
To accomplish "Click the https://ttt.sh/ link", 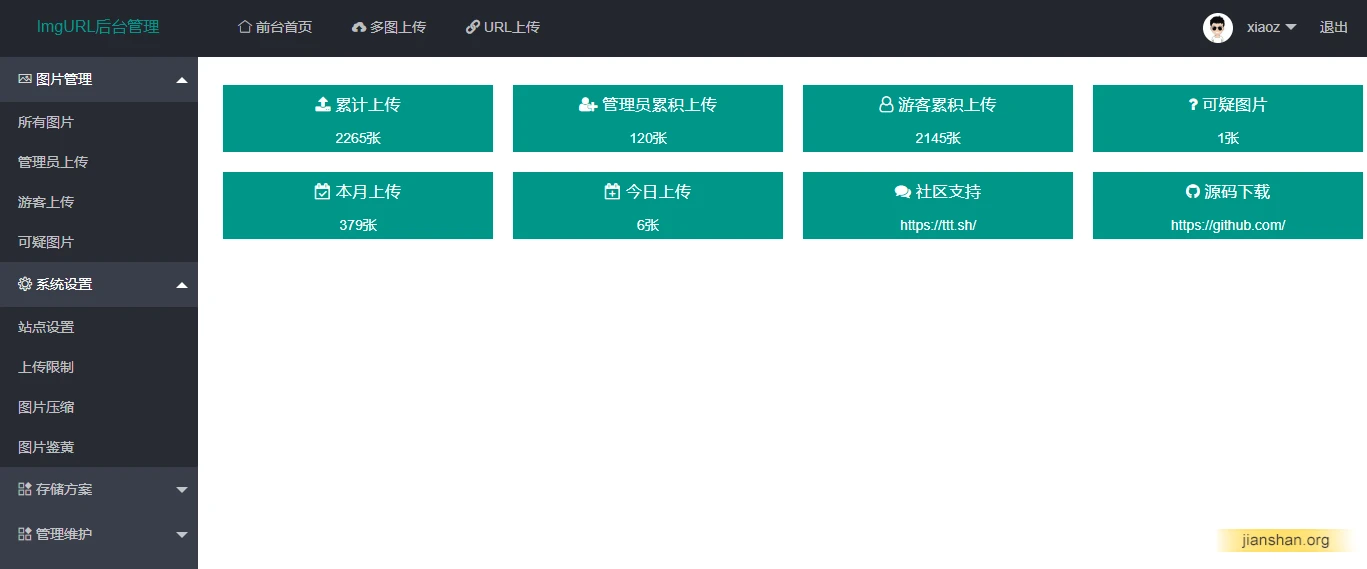I will click(938, 225).
